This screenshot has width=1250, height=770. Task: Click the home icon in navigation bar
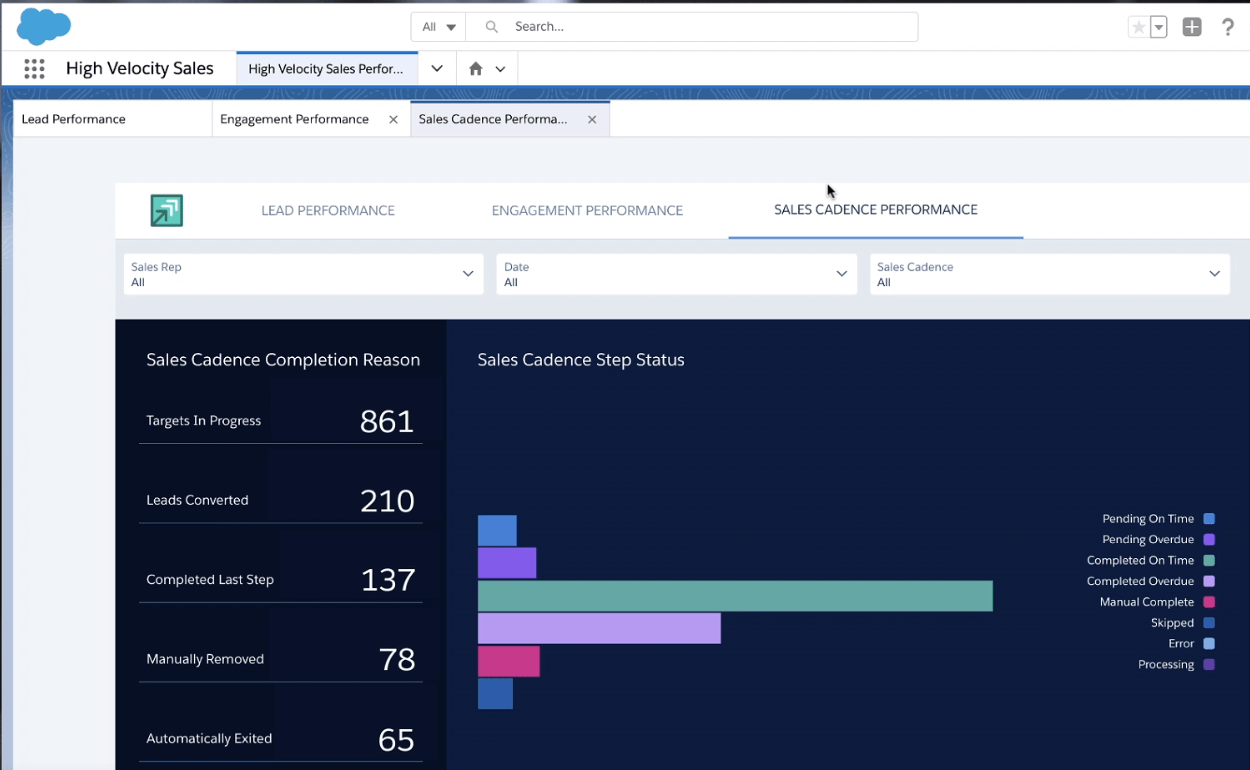click(475, 69)
